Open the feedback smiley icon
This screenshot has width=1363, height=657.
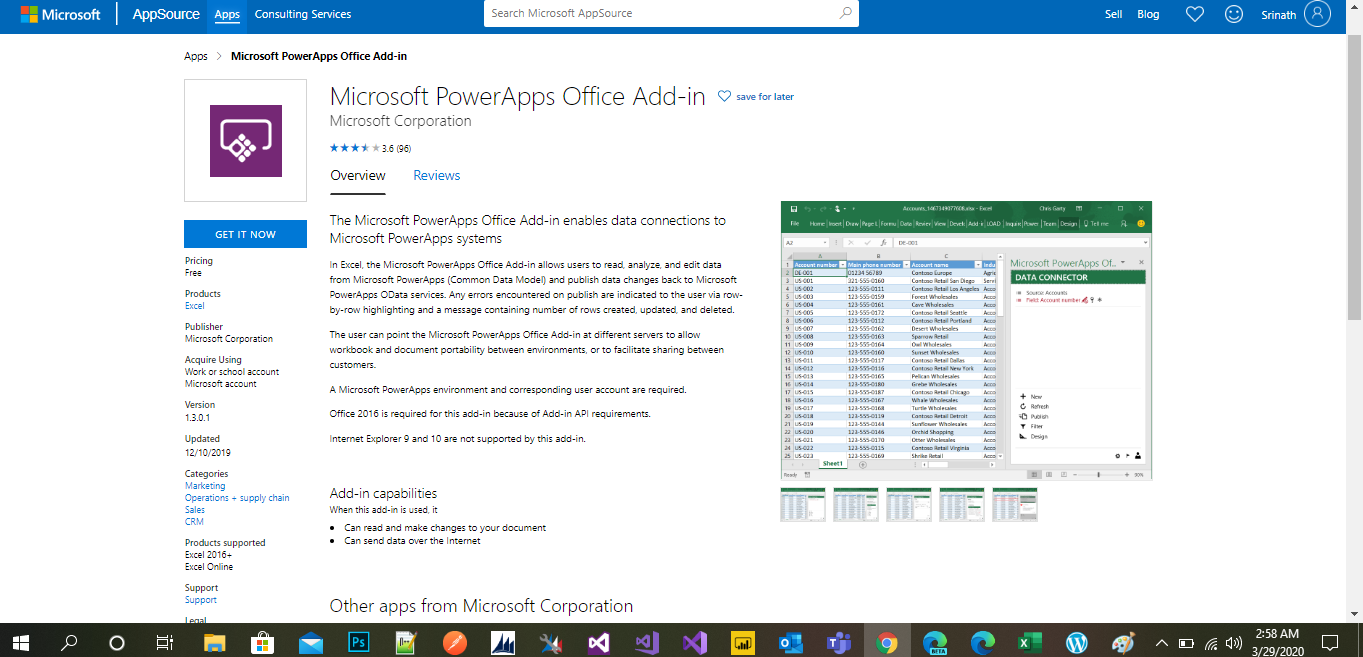tap(1233, 14)
